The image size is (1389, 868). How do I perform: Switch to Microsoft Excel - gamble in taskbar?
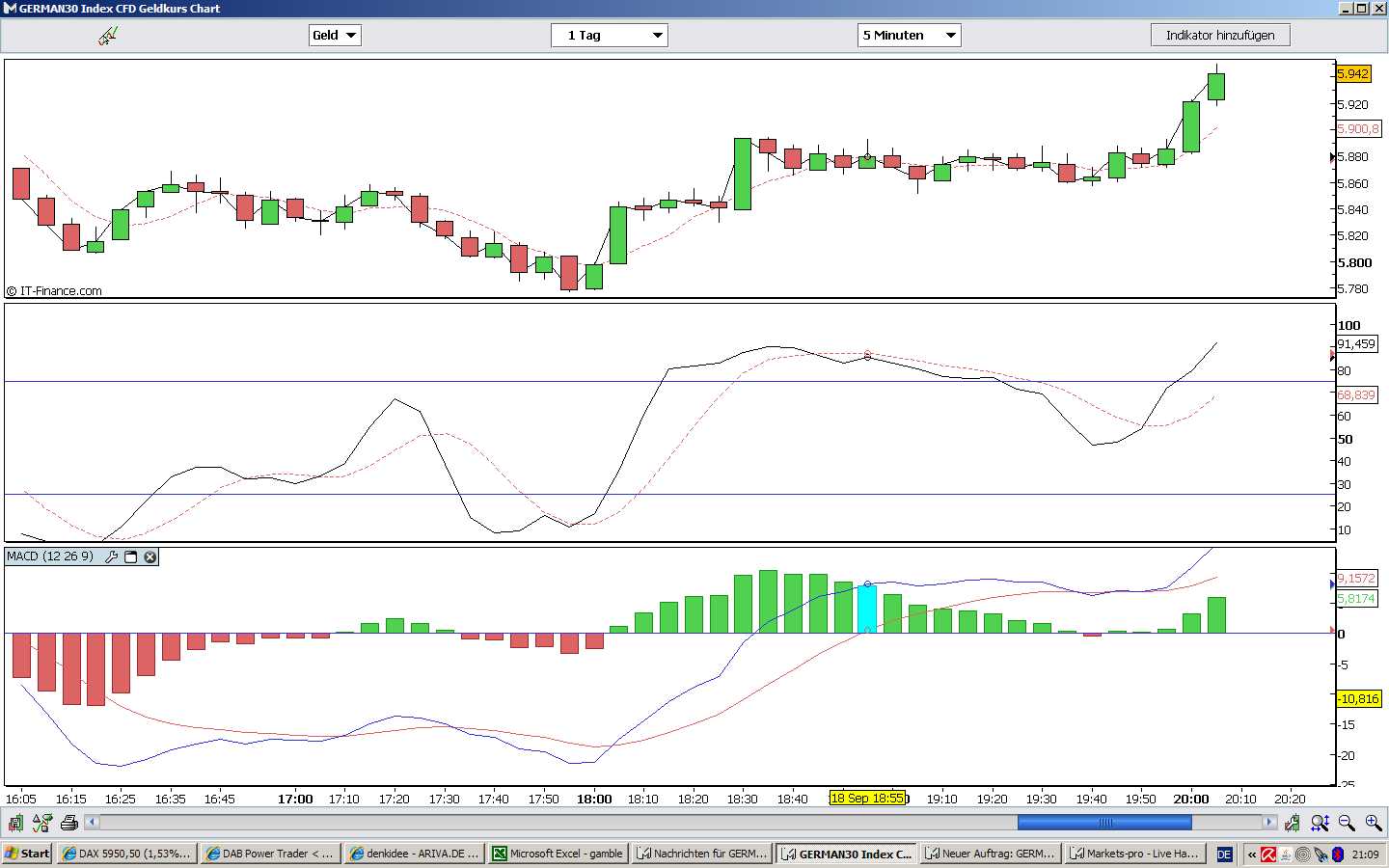click(x=558, y=854)
